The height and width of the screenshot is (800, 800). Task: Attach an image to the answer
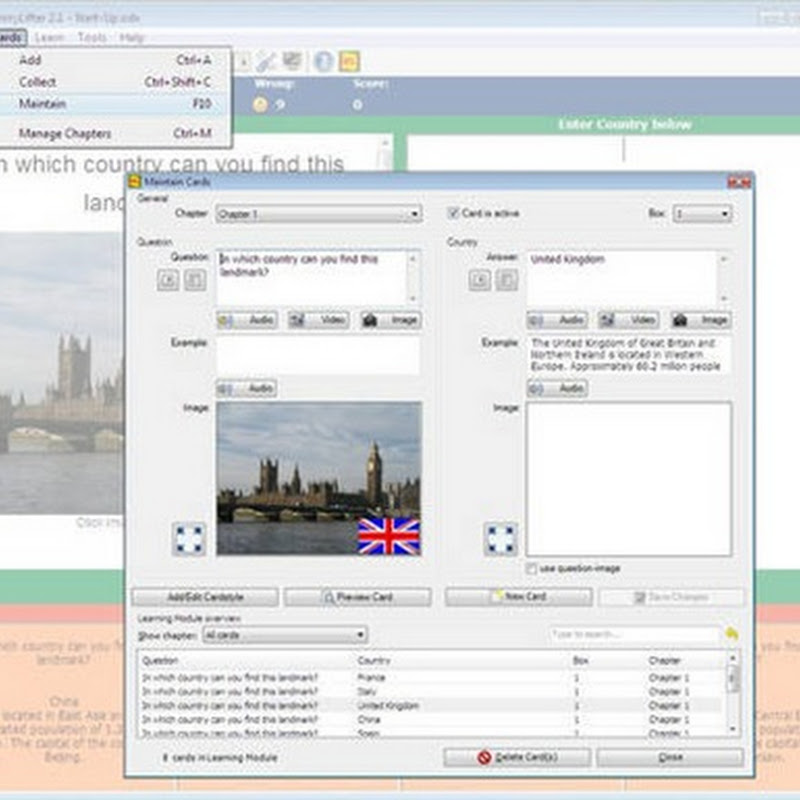pyautogui.click(x=700, y=320)
